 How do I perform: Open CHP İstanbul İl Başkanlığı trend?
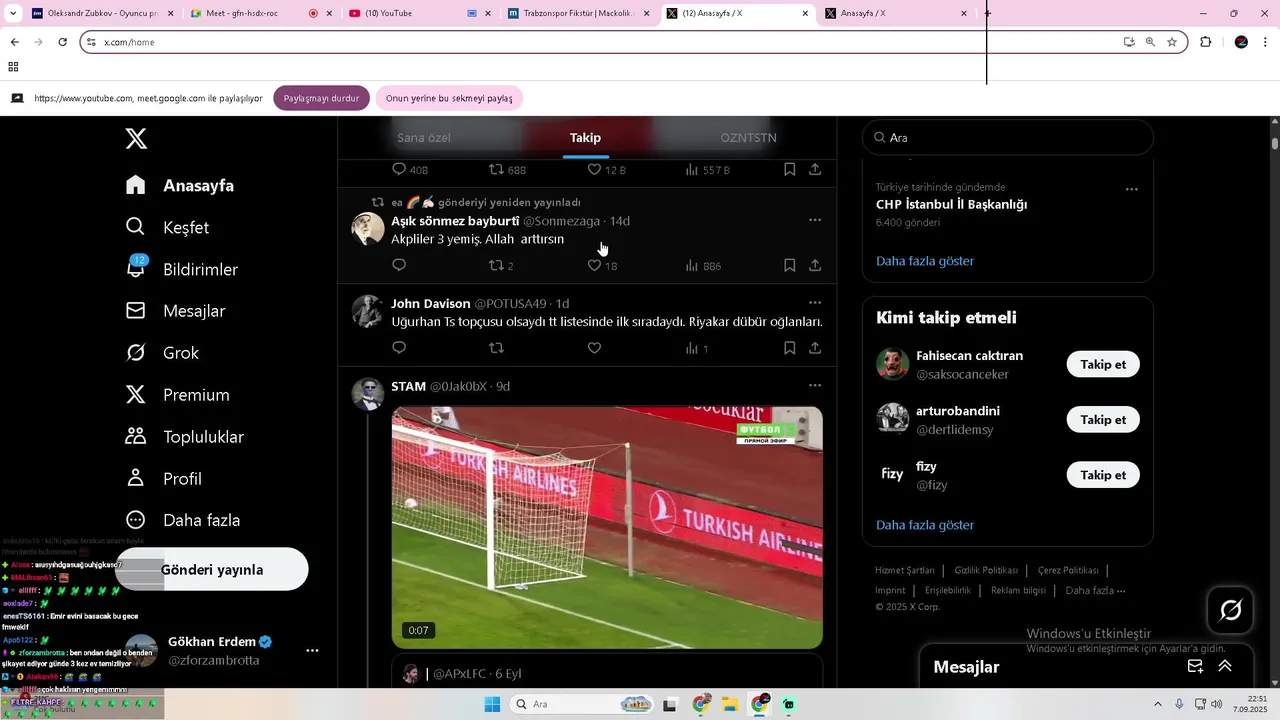(951, 204)
